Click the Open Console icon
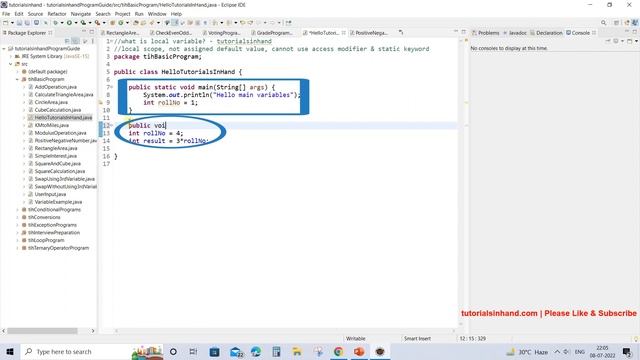The image size is (640, 360). 630,41
